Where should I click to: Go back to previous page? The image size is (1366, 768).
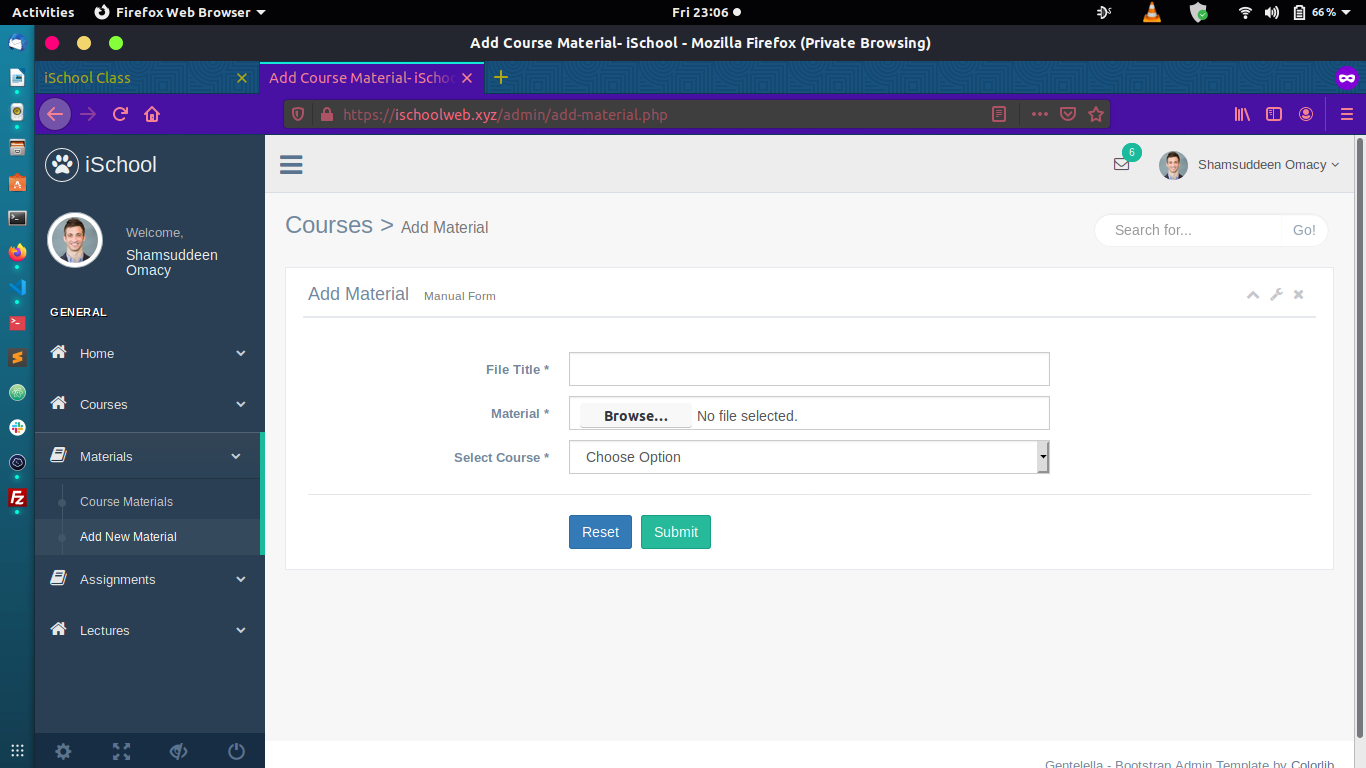[55, 114]
